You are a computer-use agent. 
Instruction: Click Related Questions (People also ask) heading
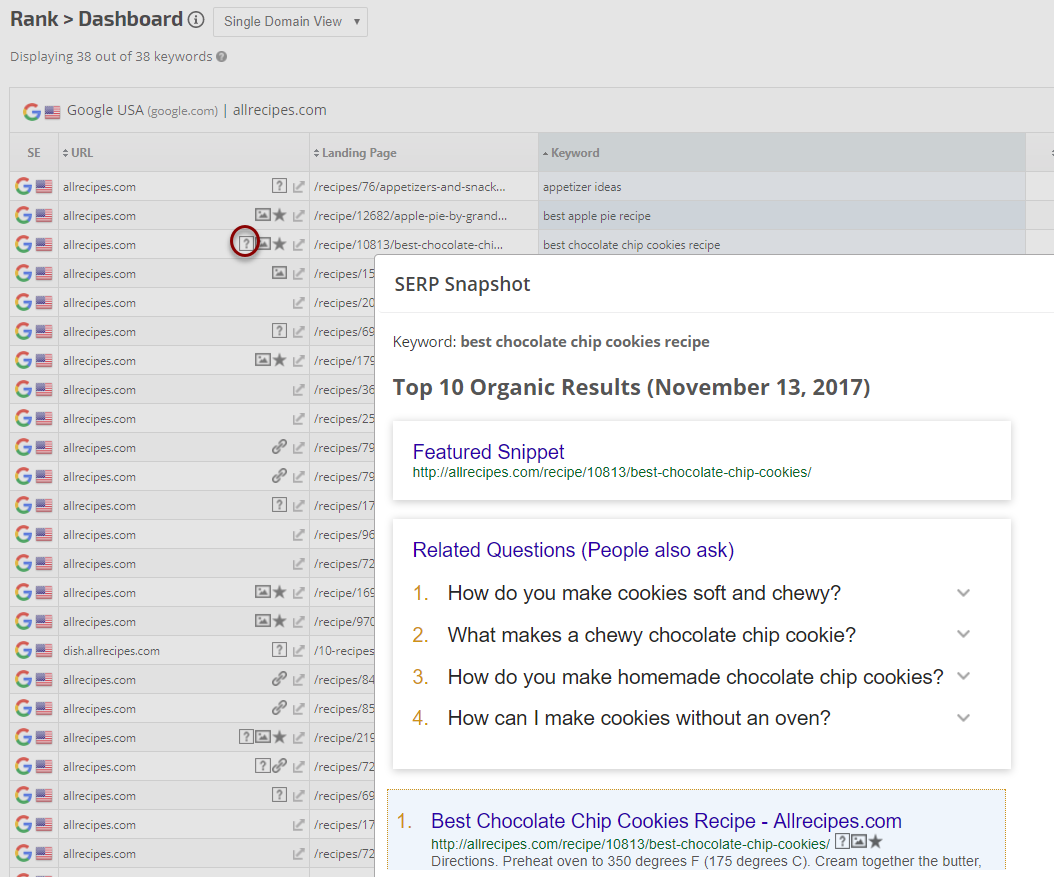pos(573,550)
